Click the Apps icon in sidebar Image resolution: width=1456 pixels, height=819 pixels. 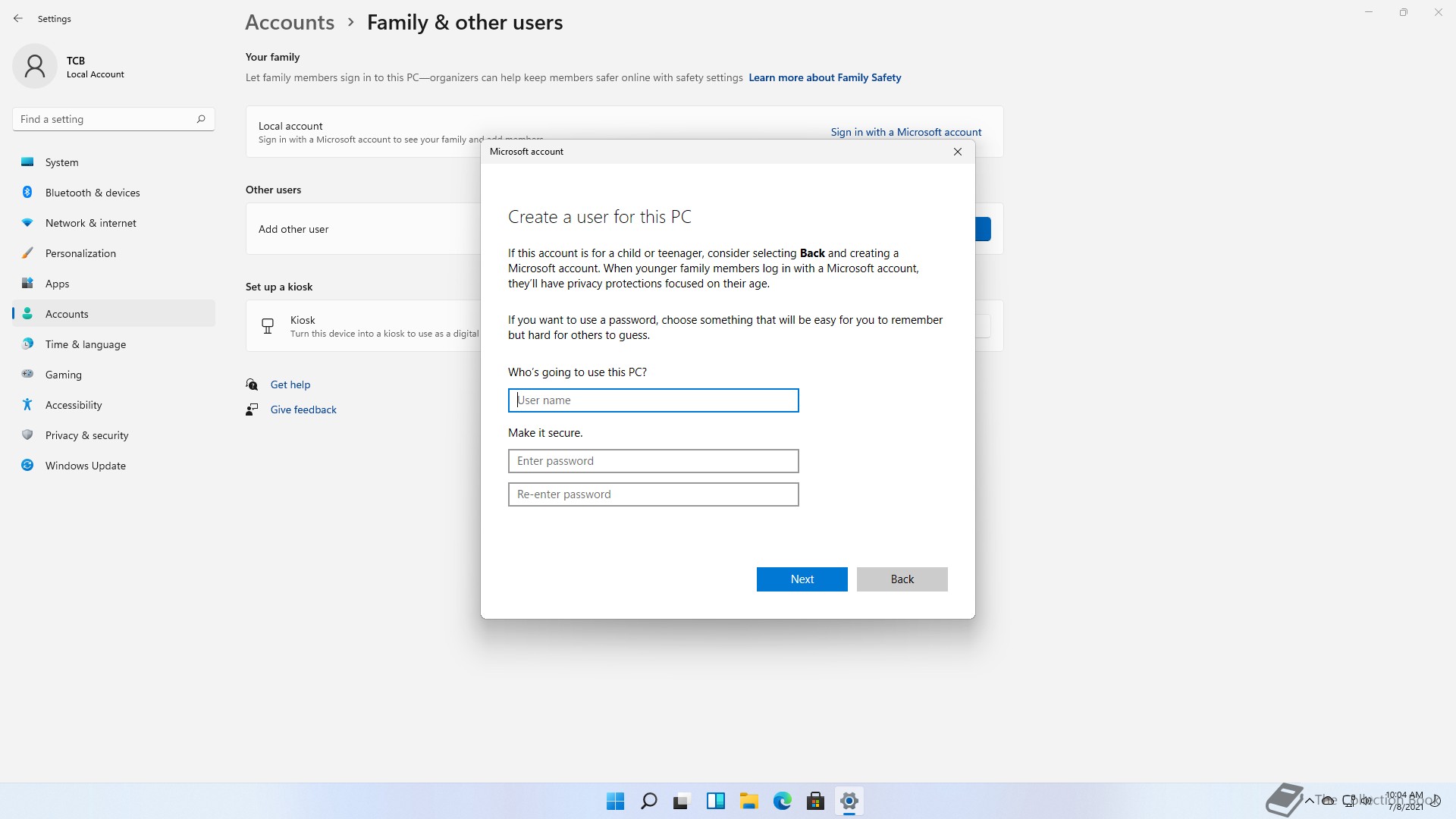click(27, 284)
